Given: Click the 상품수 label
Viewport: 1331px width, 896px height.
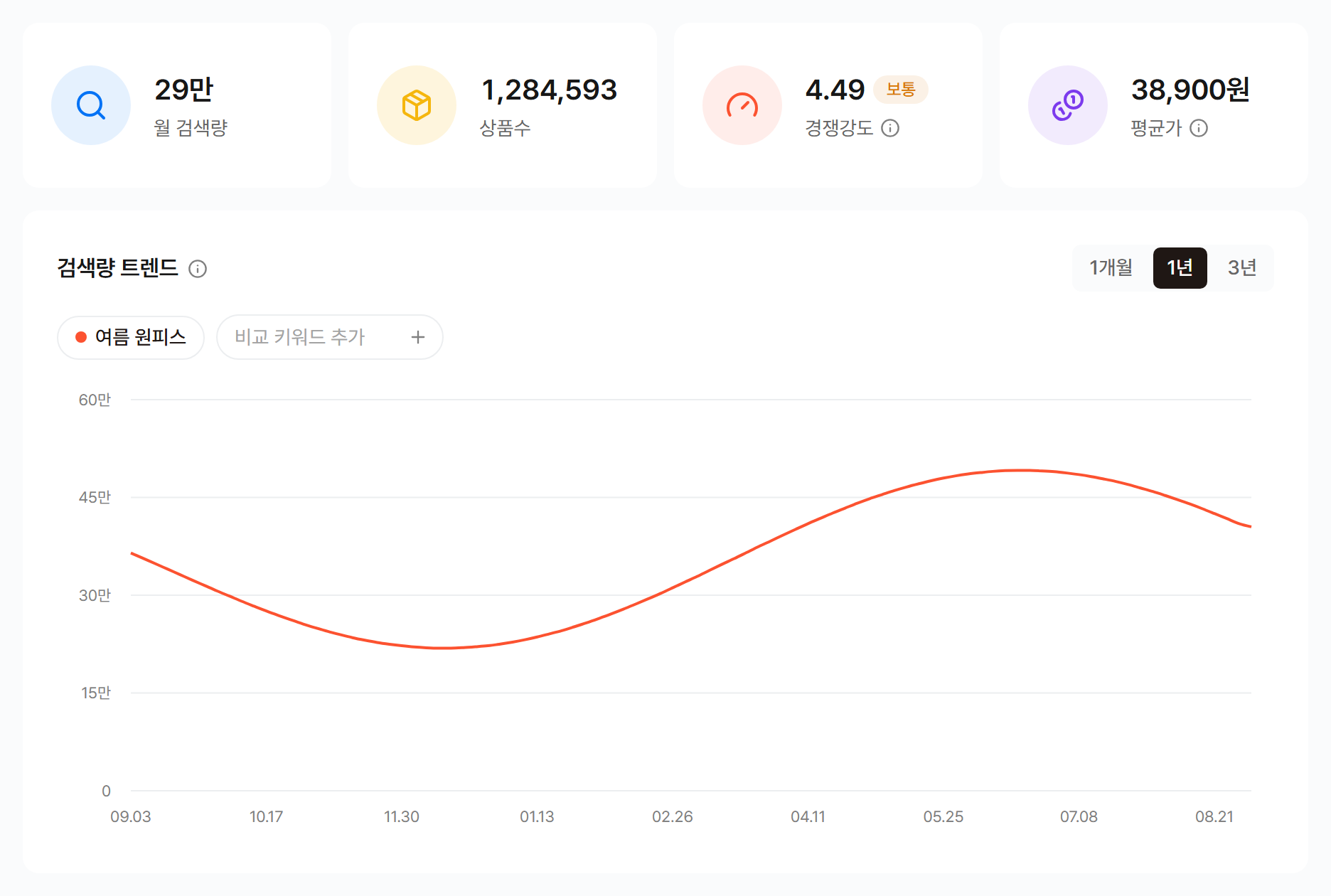Looking at the screenshot, I should (x=506, y=128).
